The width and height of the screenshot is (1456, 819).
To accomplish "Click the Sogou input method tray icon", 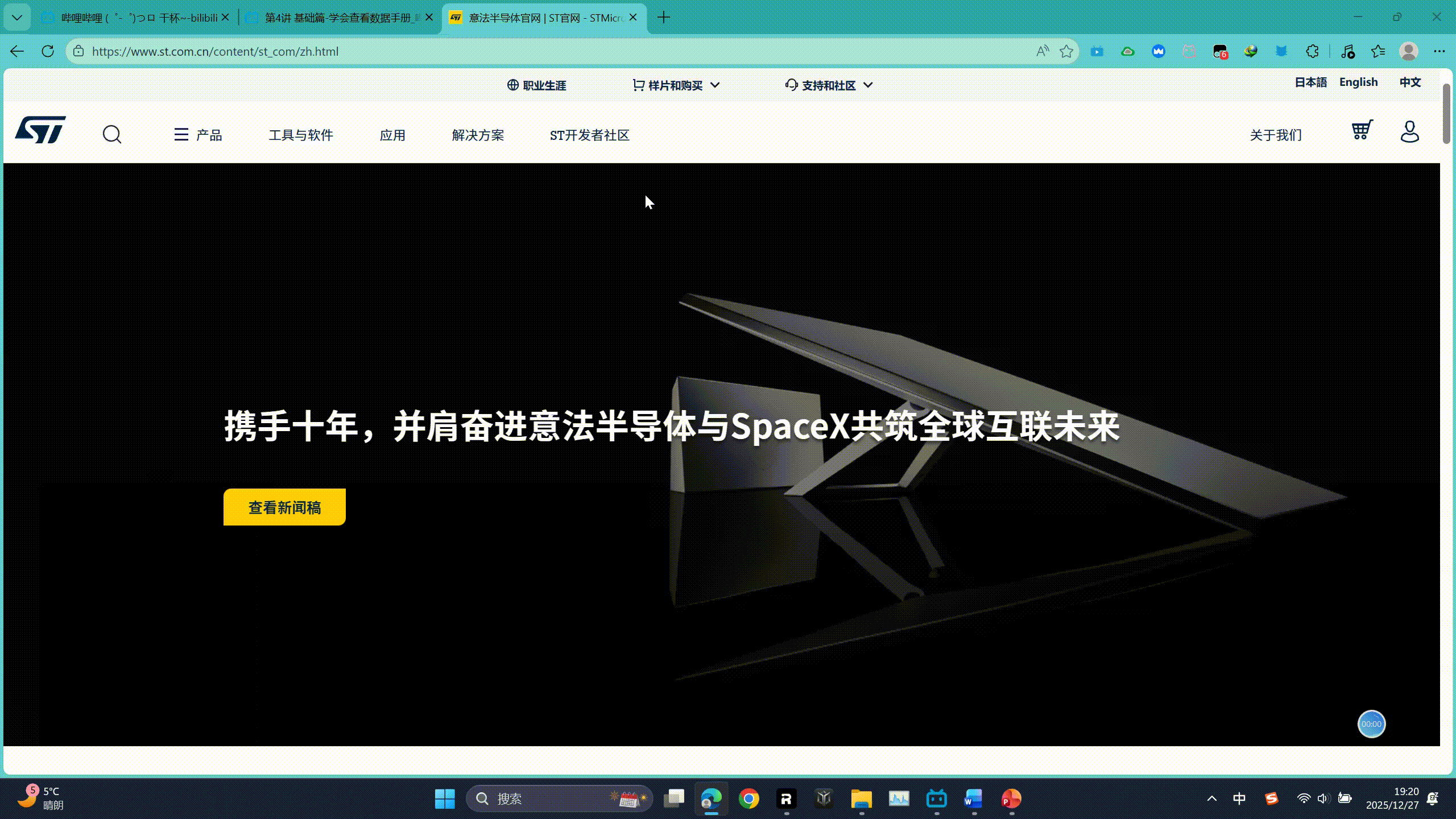I will [x=1272, y=799].
